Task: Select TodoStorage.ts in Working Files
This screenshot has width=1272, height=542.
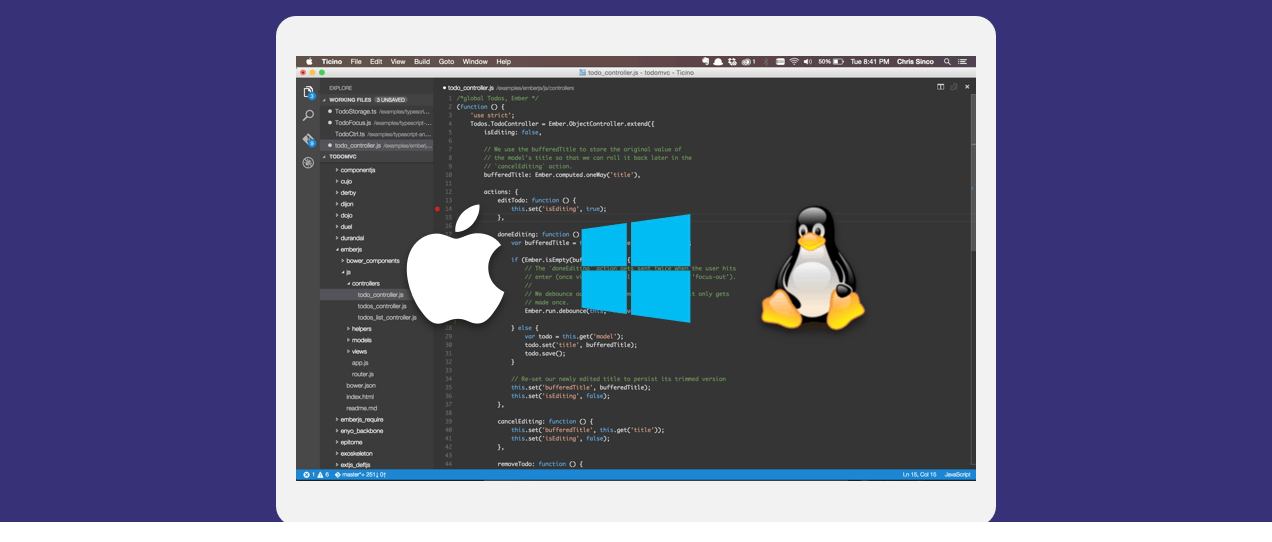Action: pos(377,111)
